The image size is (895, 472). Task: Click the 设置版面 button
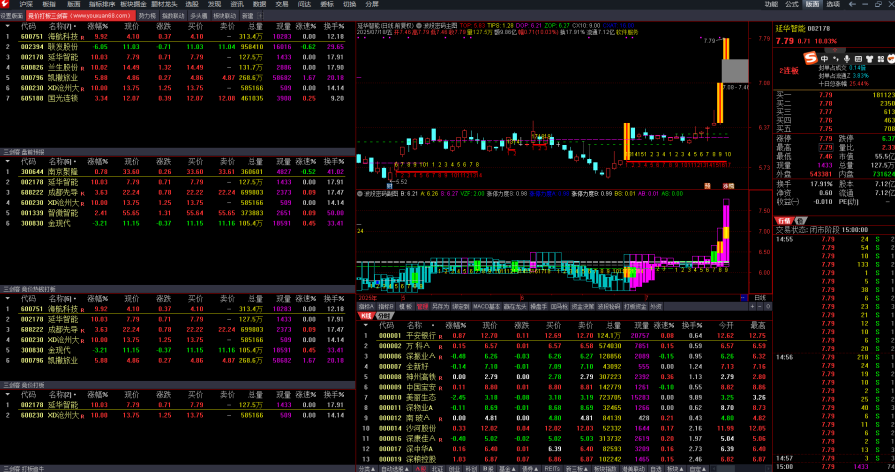pos(12,17)
